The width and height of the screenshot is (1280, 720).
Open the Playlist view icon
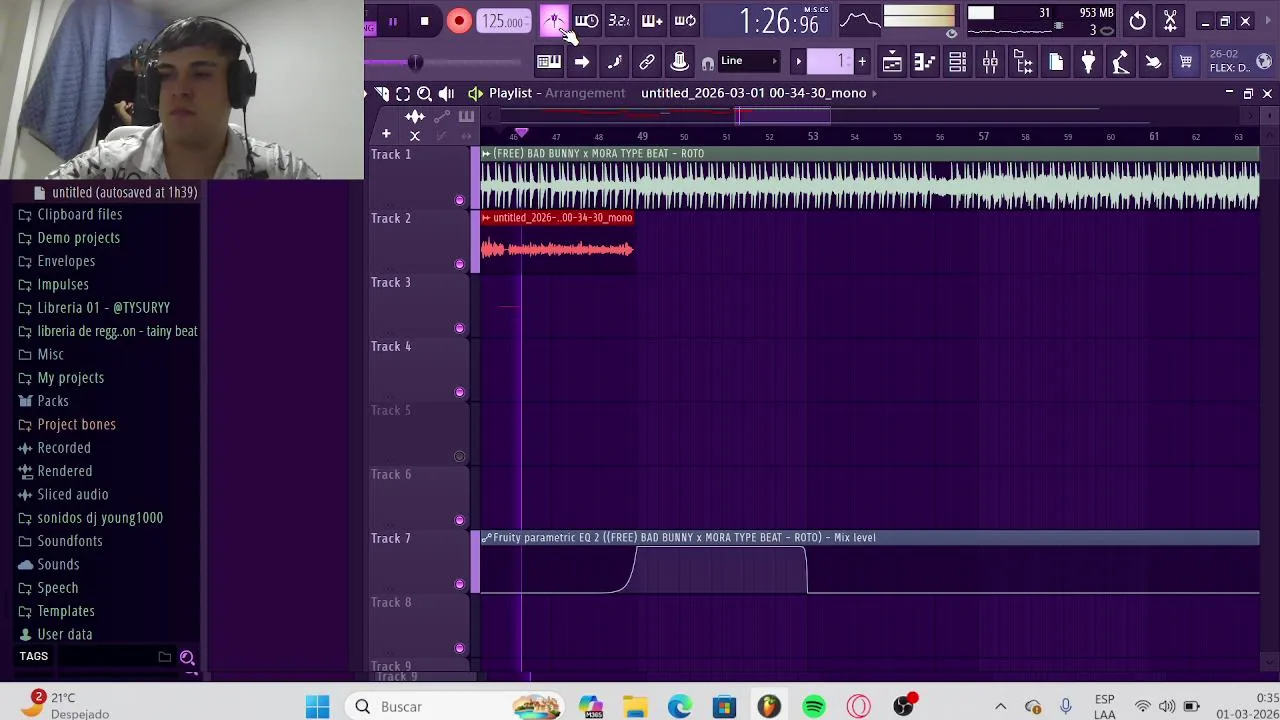892,62
